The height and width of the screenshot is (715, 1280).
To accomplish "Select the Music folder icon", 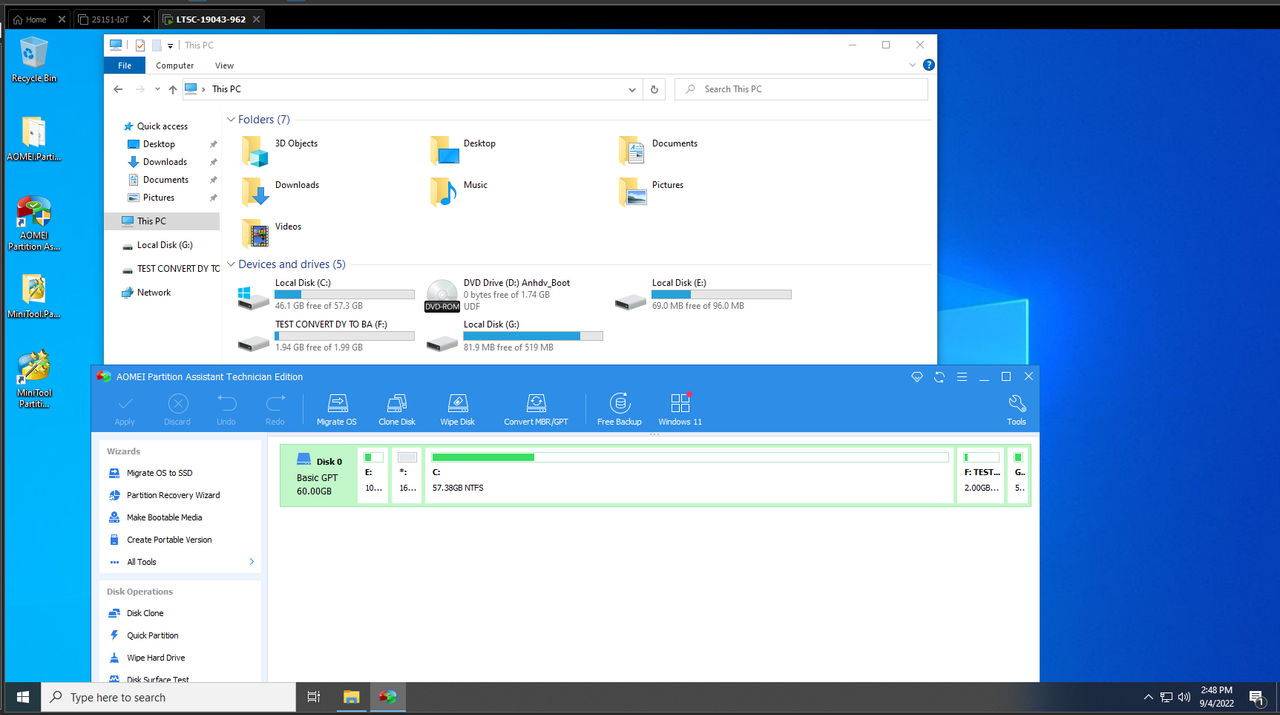I will tap(445, 191).
